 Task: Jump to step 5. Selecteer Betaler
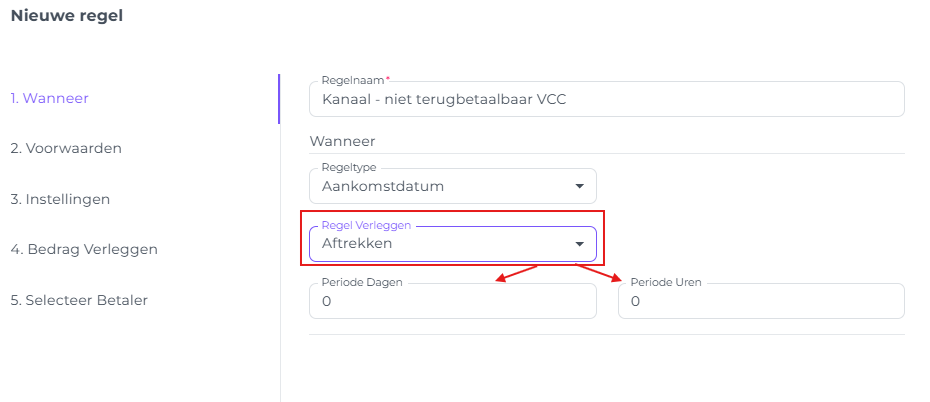click(x=79, y=300)
